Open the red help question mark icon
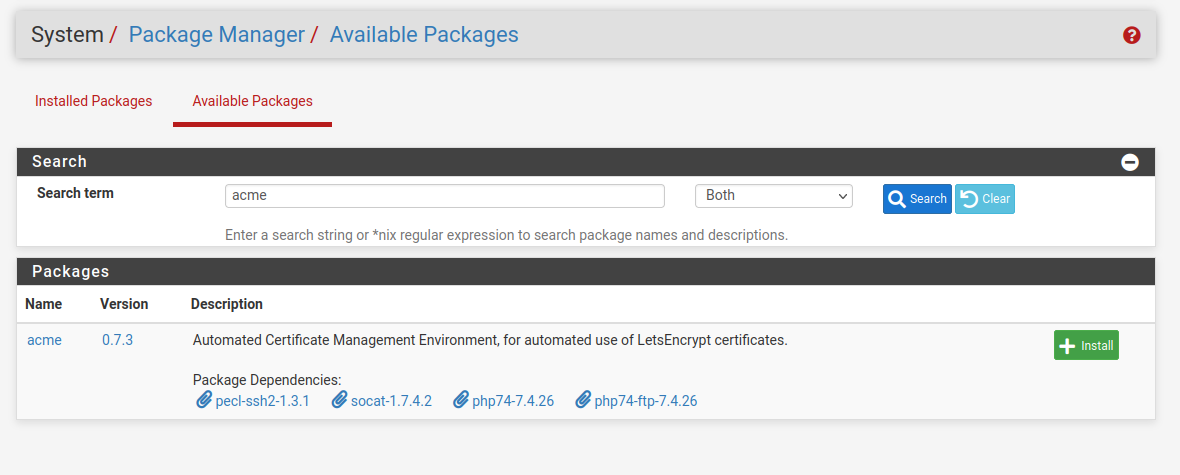1180x475 pixels. 1131,35
